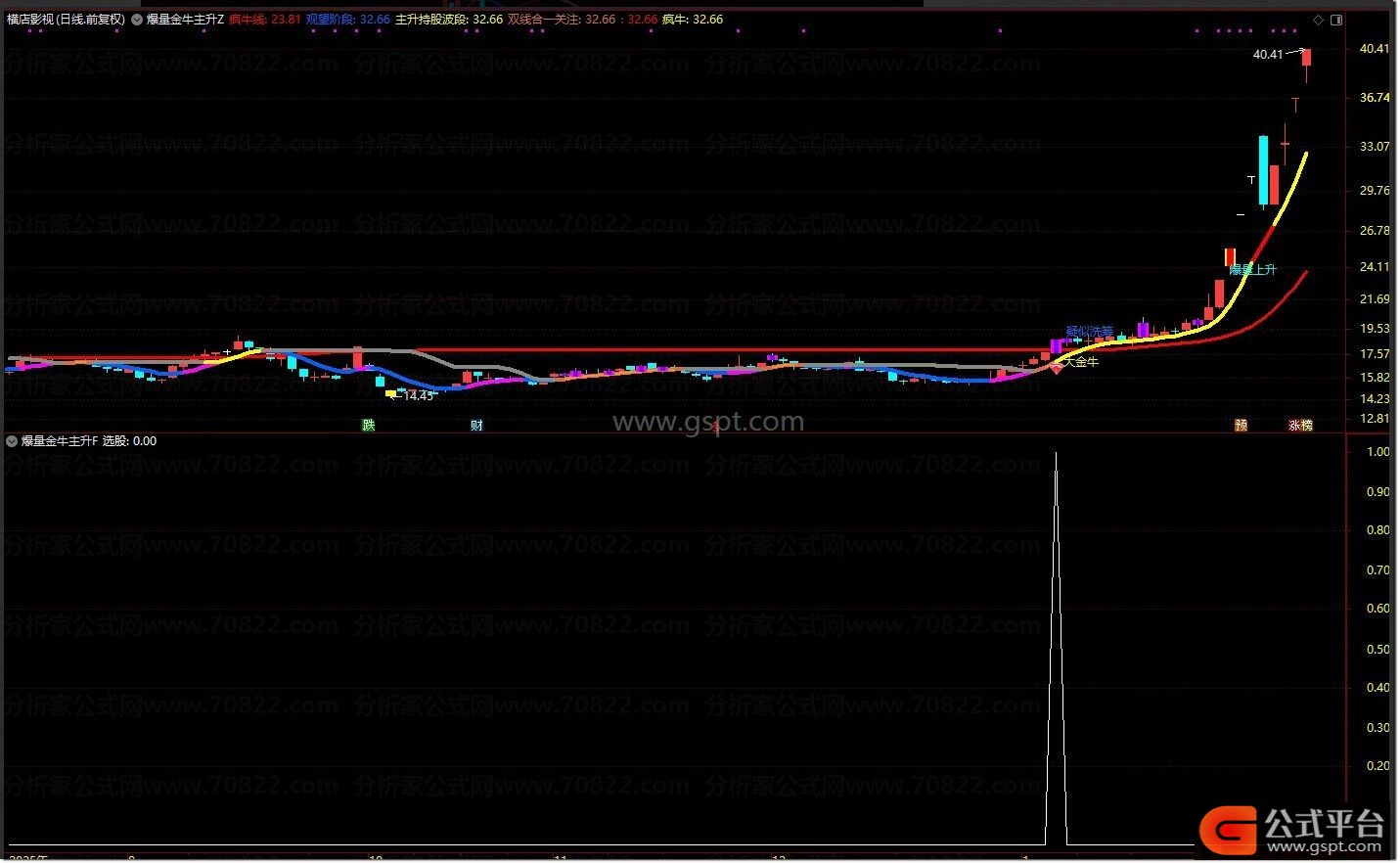Click the 选股 signal spike peak
Viewport: 1400px width, 863px height.
tap(1056, 453)
